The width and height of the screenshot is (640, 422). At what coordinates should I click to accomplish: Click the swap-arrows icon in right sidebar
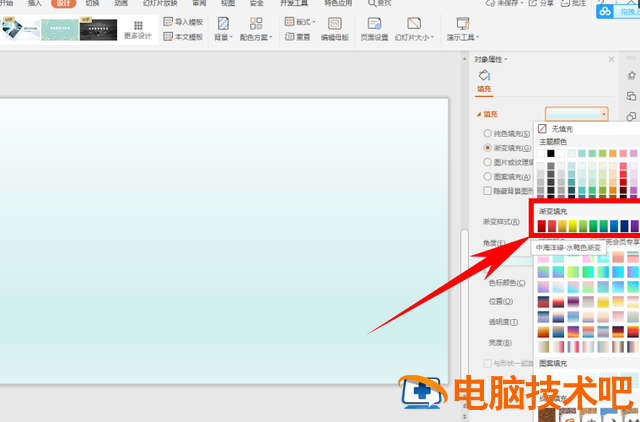click(x=631, y=96)
